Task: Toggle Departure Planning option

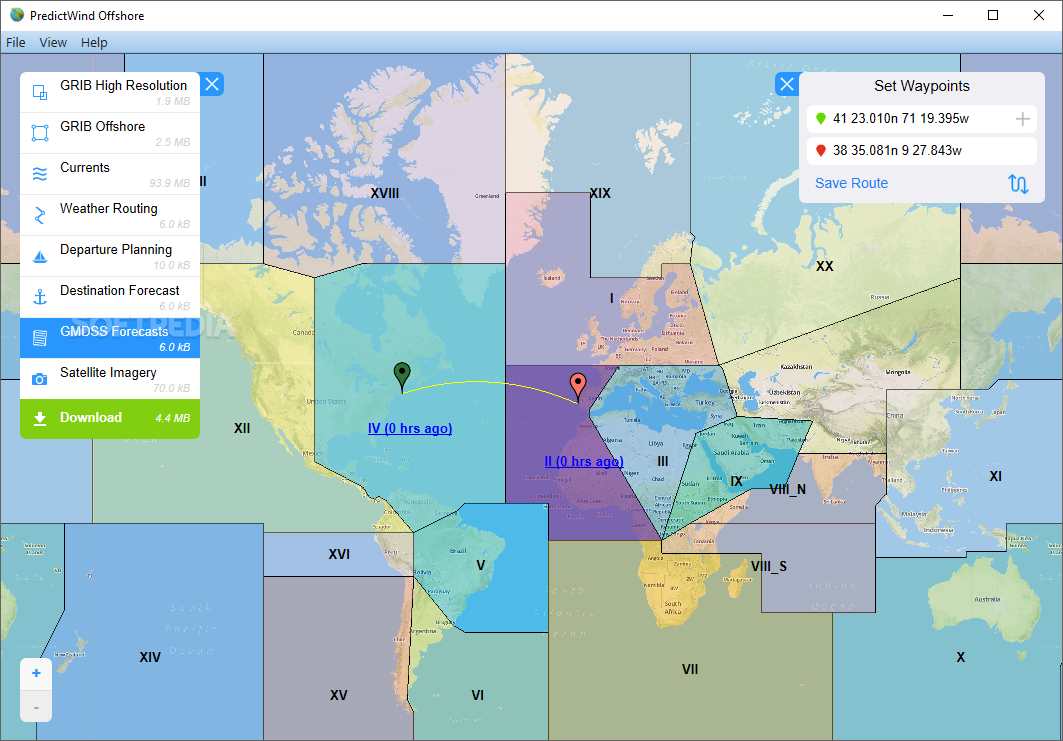Action: click(110, 256)
